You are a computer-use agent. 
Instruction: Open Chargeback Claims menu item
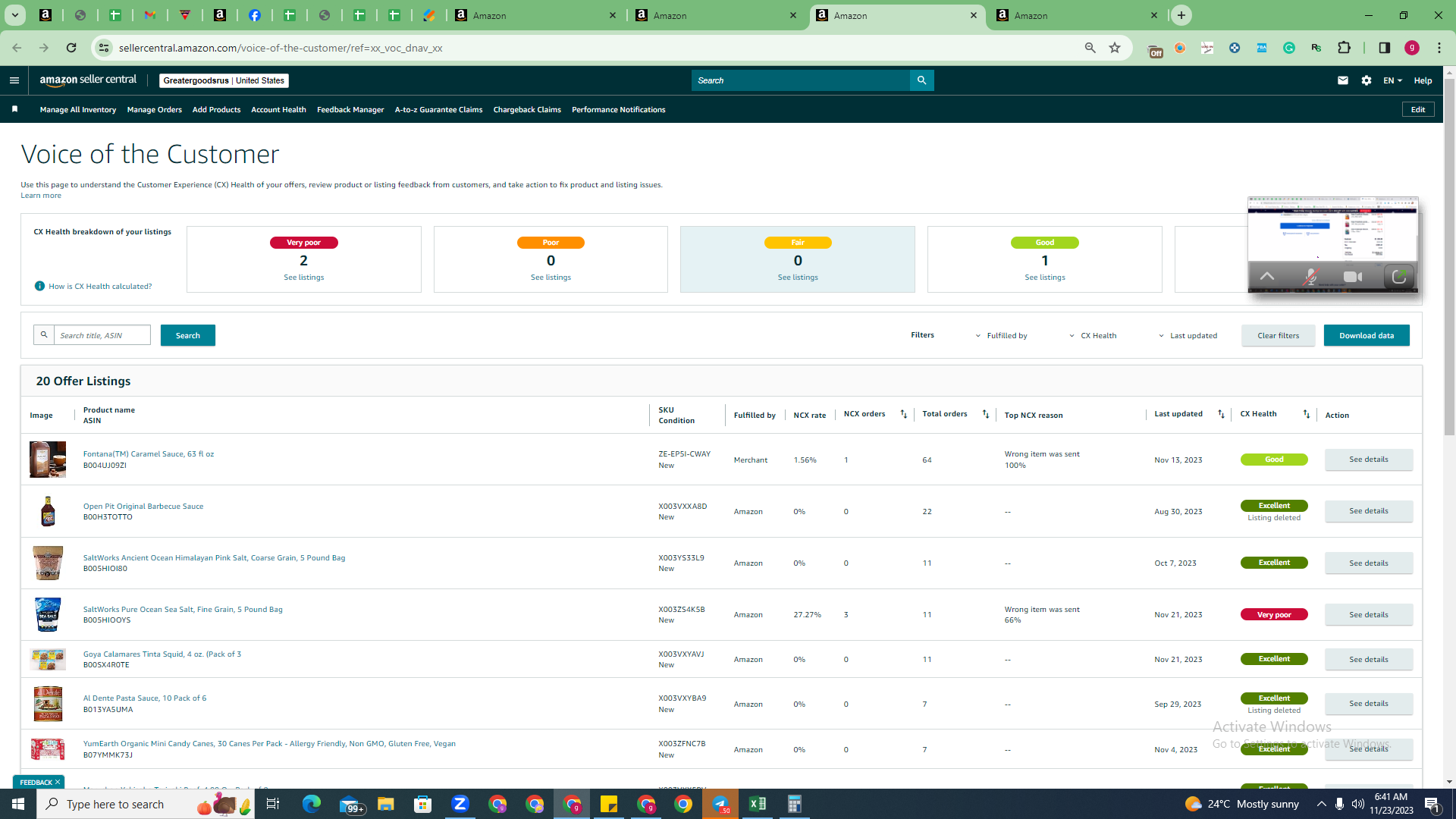[x=527, y=109]
